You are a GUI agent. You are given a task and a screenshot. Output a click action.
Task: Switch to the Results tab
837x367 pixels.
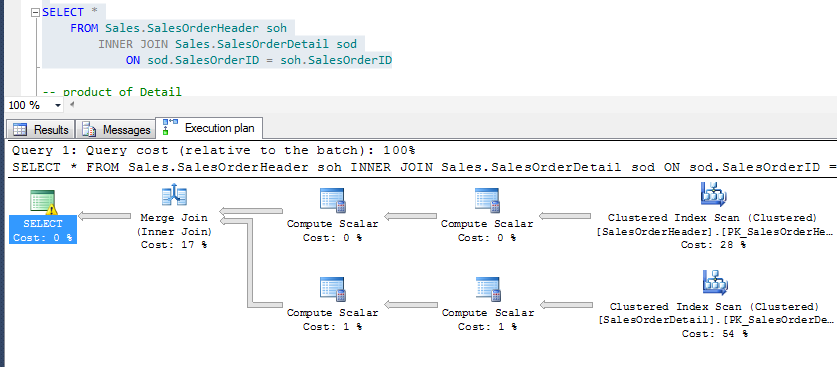(x=41, y=130)
